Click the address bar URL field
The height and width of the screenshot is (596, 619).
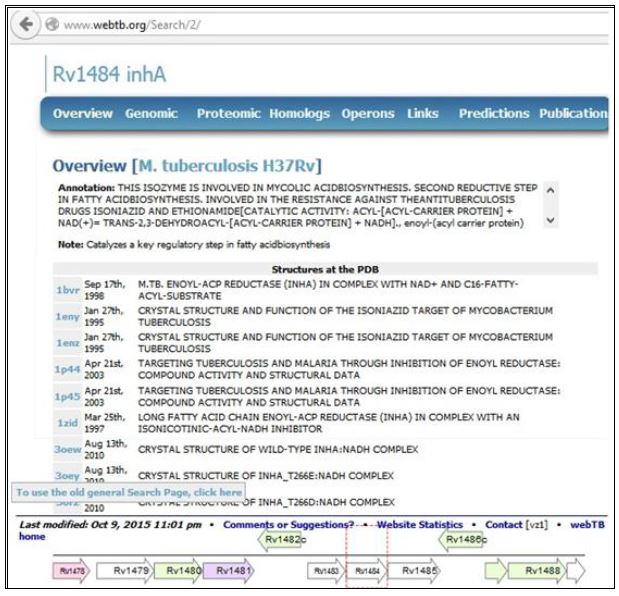[300, 25]
